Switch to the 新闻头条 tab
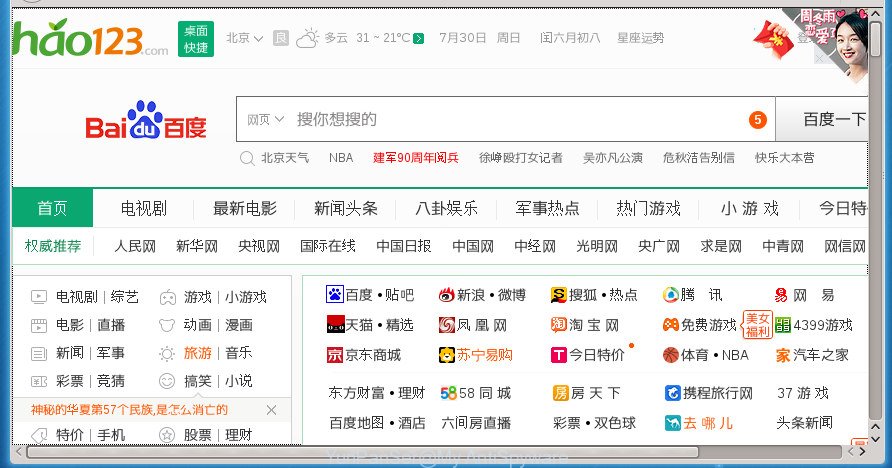 pyautogui.click(x=346, y=208)
